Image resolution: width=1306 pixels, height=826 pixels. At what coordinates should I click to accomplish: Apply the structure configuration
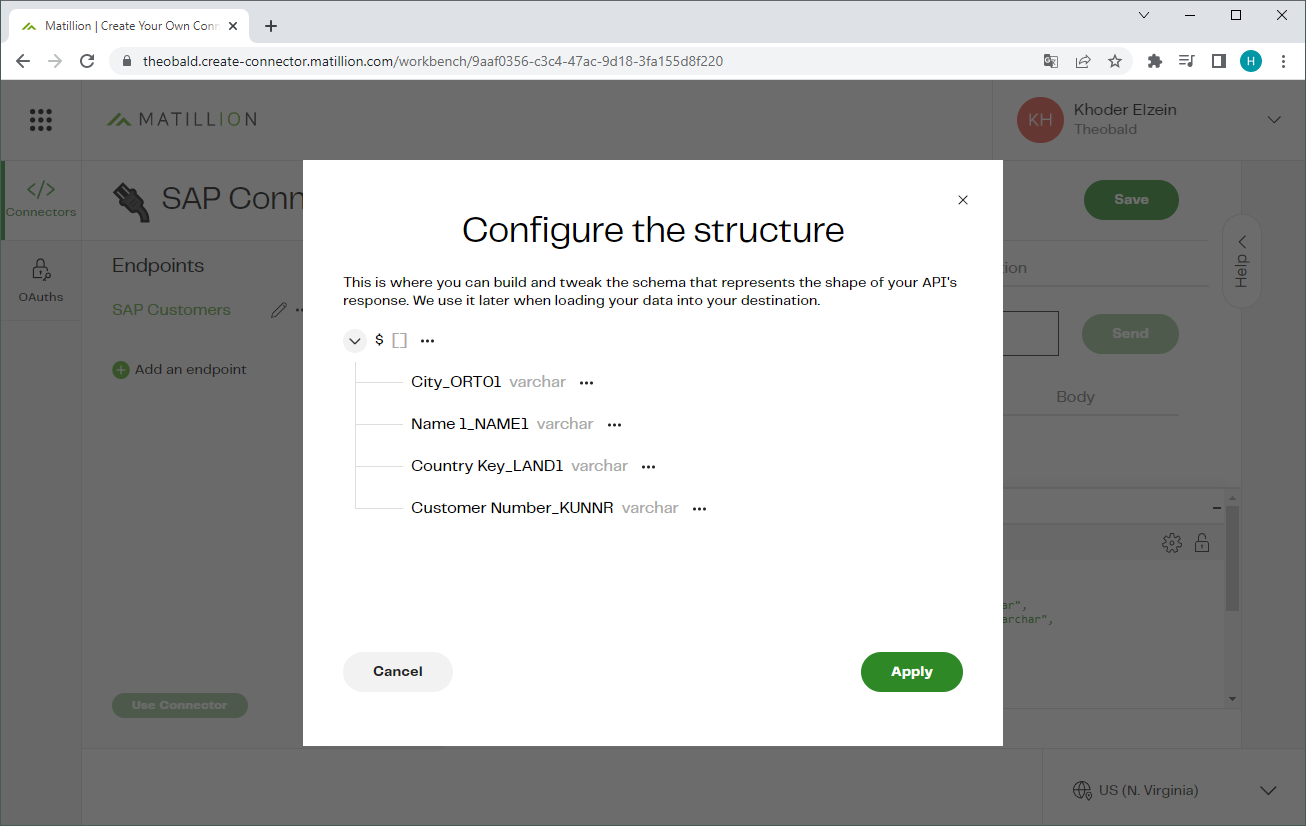(x=912, y=672)
